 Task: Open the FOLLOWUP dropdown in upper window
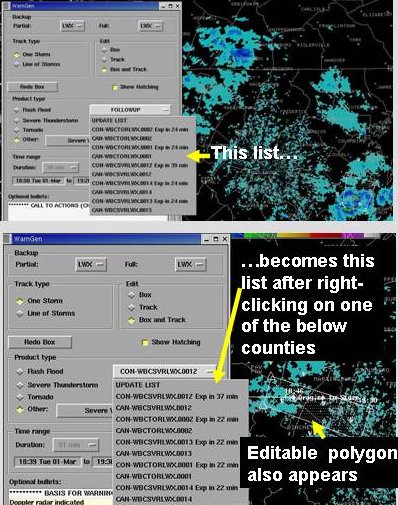pos(130,110)
